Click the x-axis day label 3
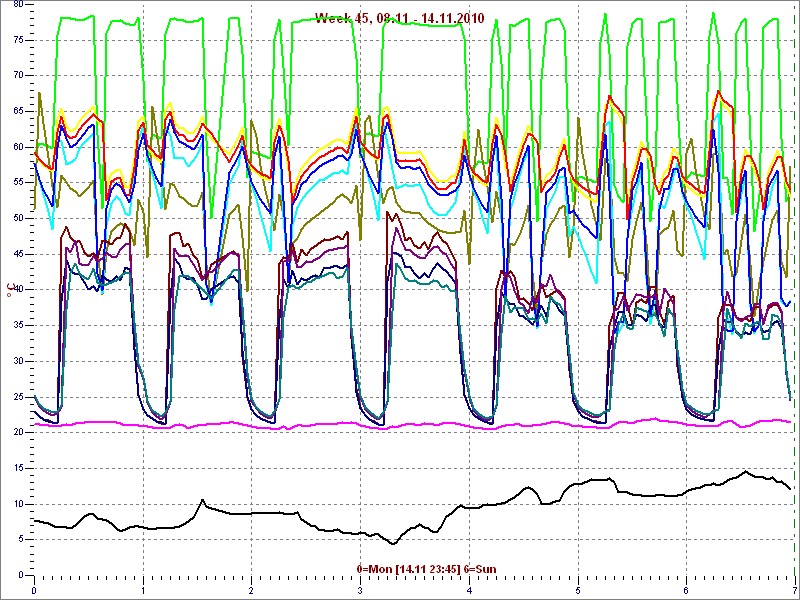The width and height of the screenshot is (800, 600). pos(360,591)
